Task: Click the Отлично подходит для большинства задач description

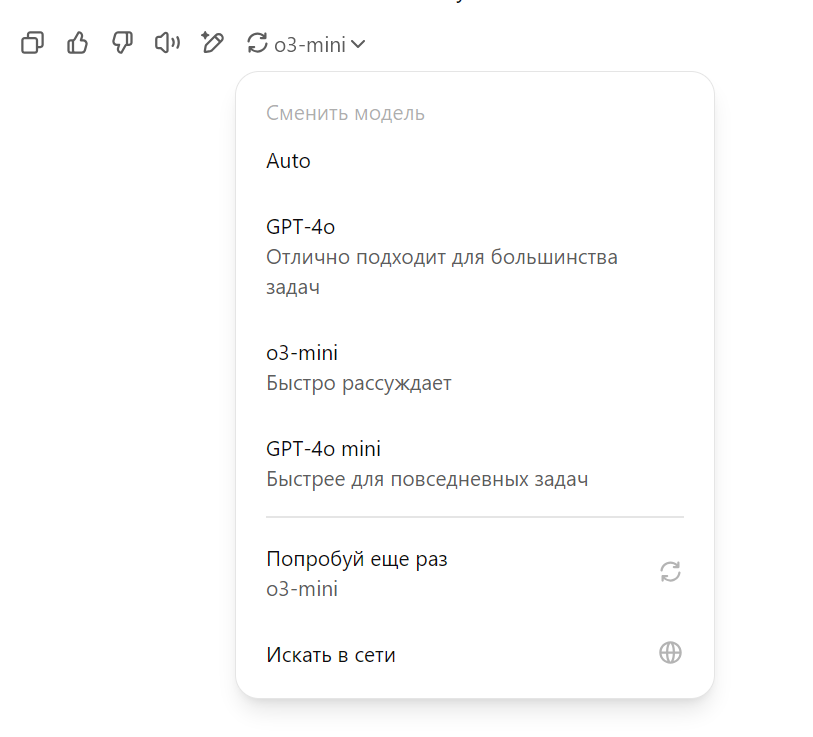Action: tap(442, 272)
